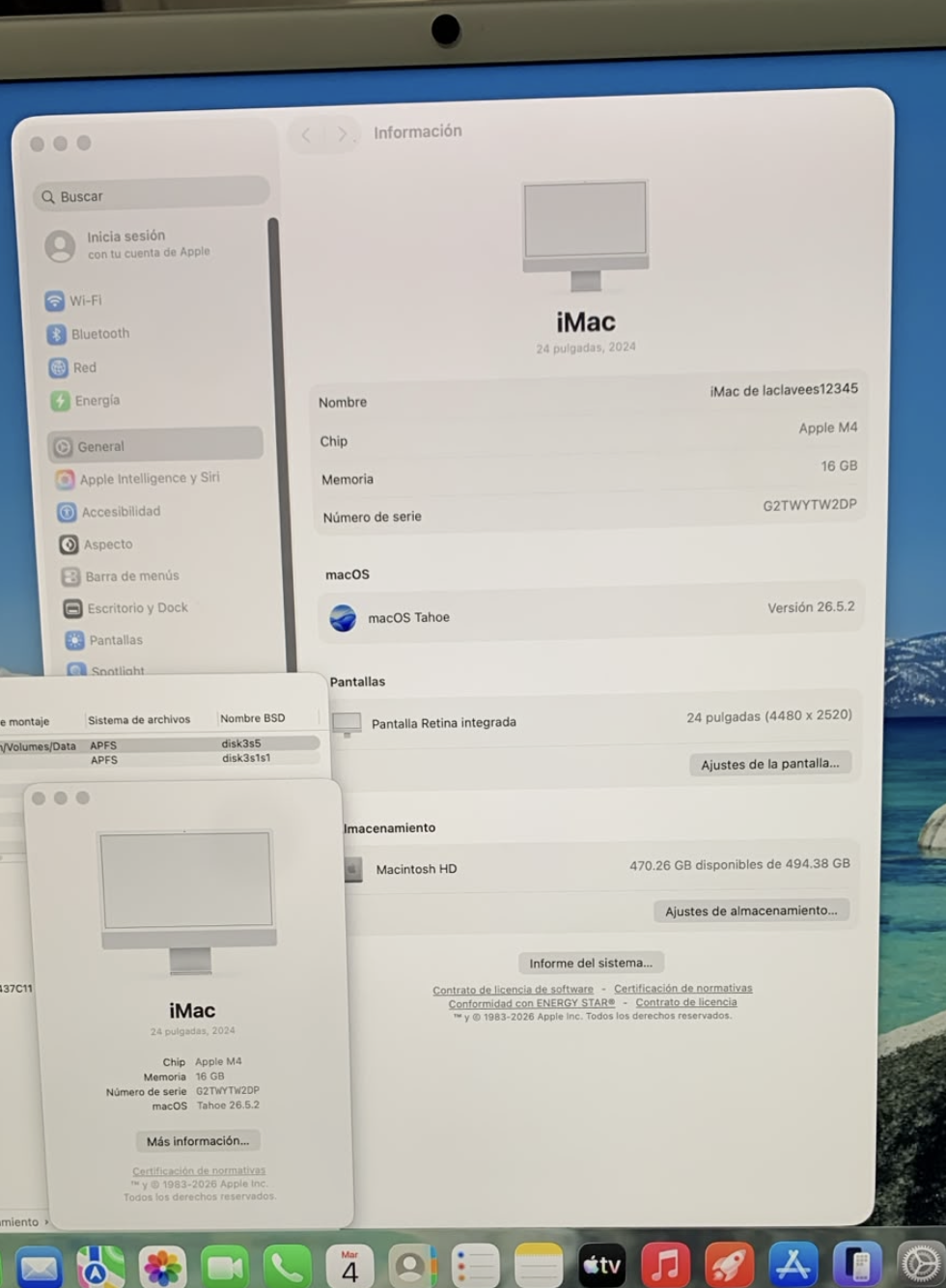
Task: Click Ajustes de la pantalla button
Action: point(769,764)
